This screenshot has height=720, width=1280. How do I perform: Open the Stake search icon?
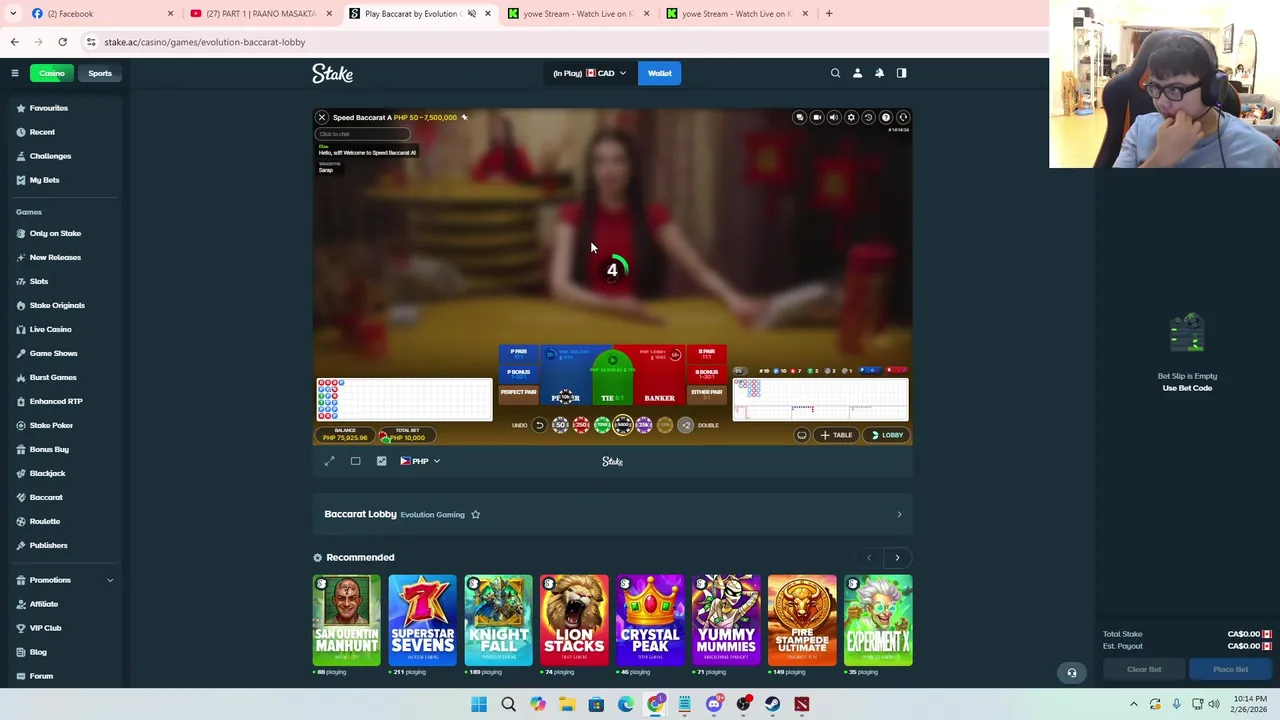point(835,73)
